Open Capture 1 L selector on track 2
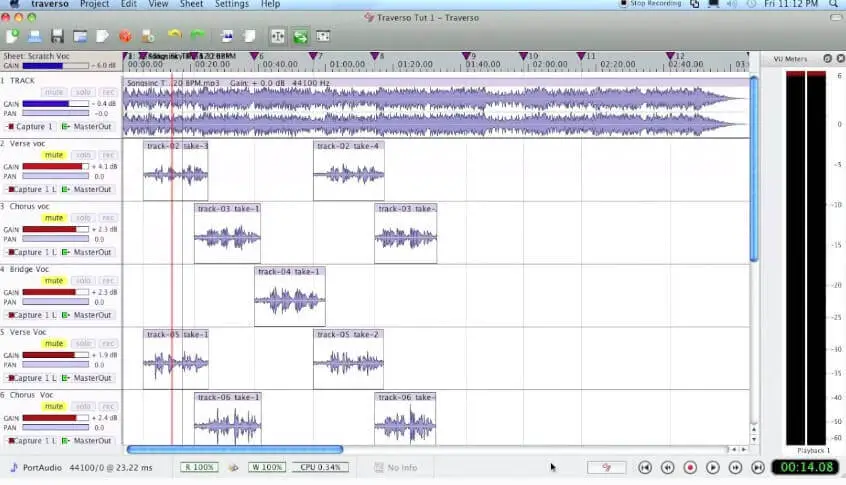The image size is (846, 485). click(32, 190)
